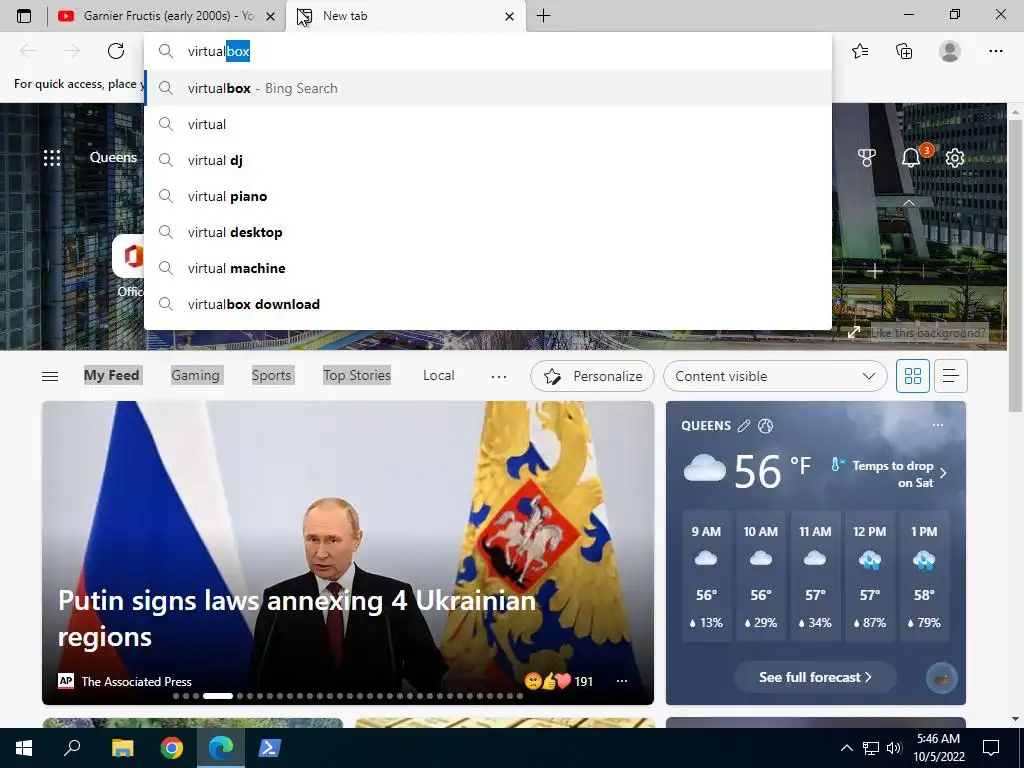Open the Windows notification center

point(991,748)
